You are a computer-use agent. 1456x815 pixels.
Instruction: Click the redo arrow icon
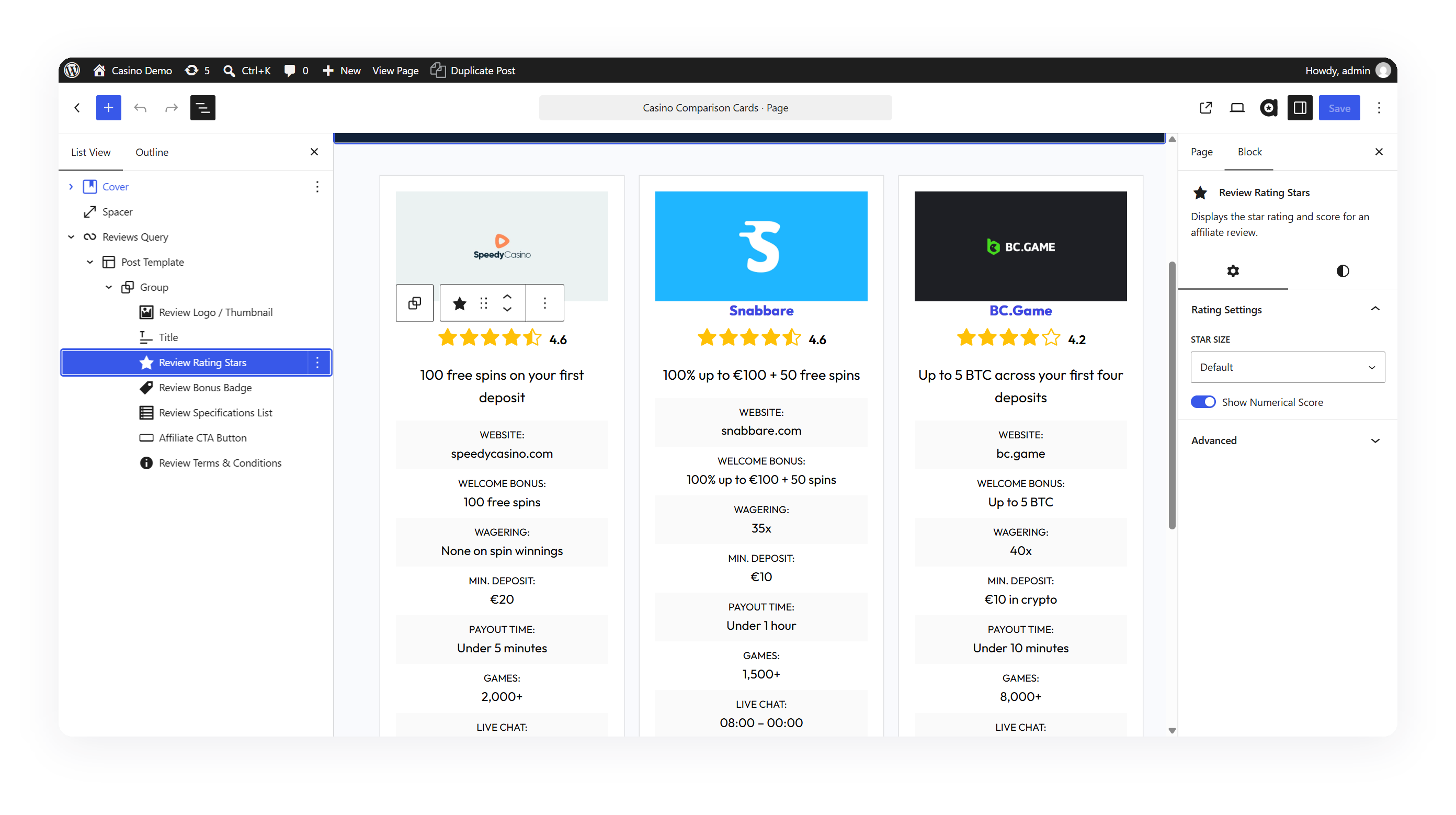click(x=171, y=107)
